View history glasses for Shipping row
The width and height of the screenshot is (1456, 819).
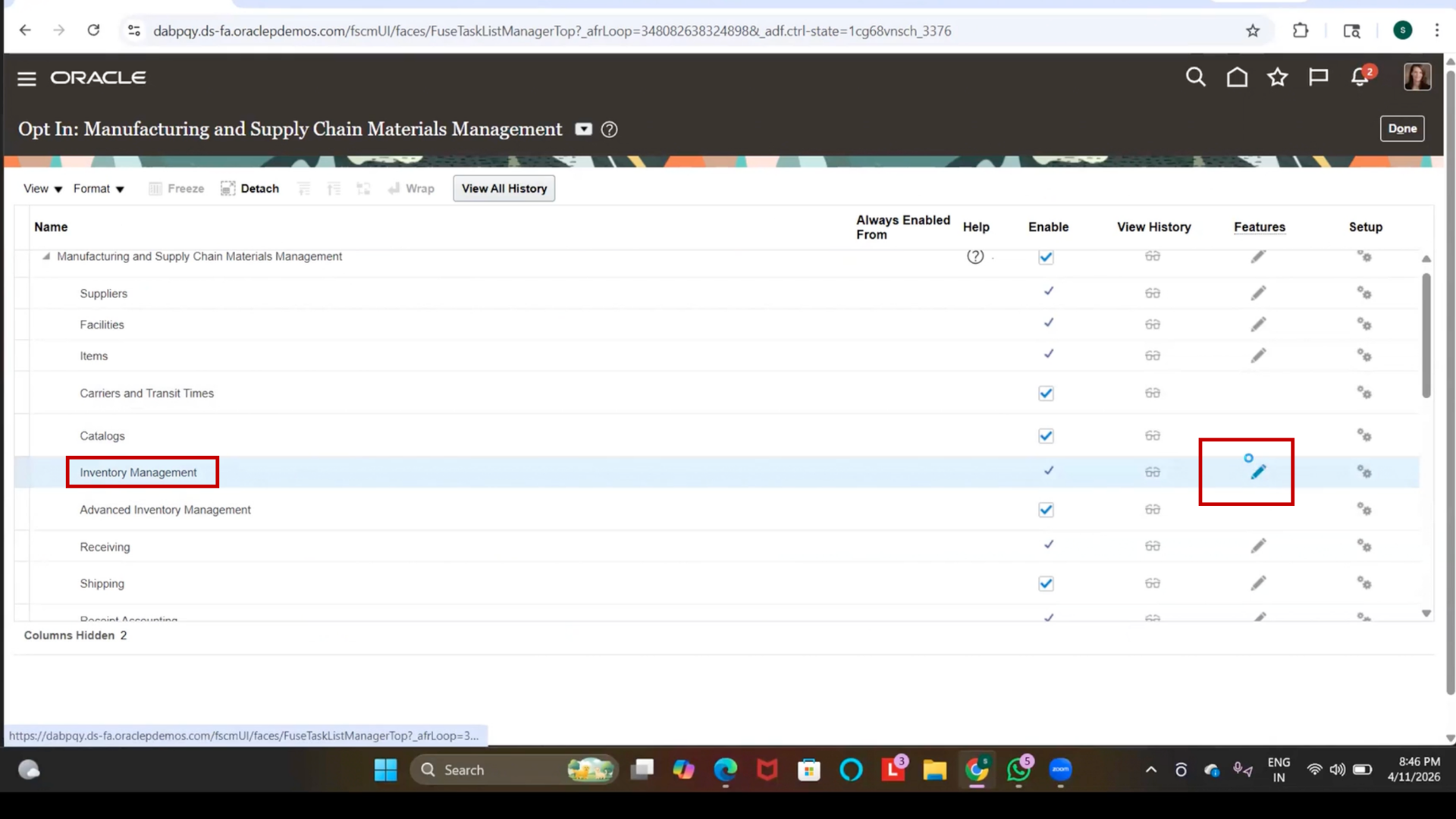click(x=1153, y=583)
